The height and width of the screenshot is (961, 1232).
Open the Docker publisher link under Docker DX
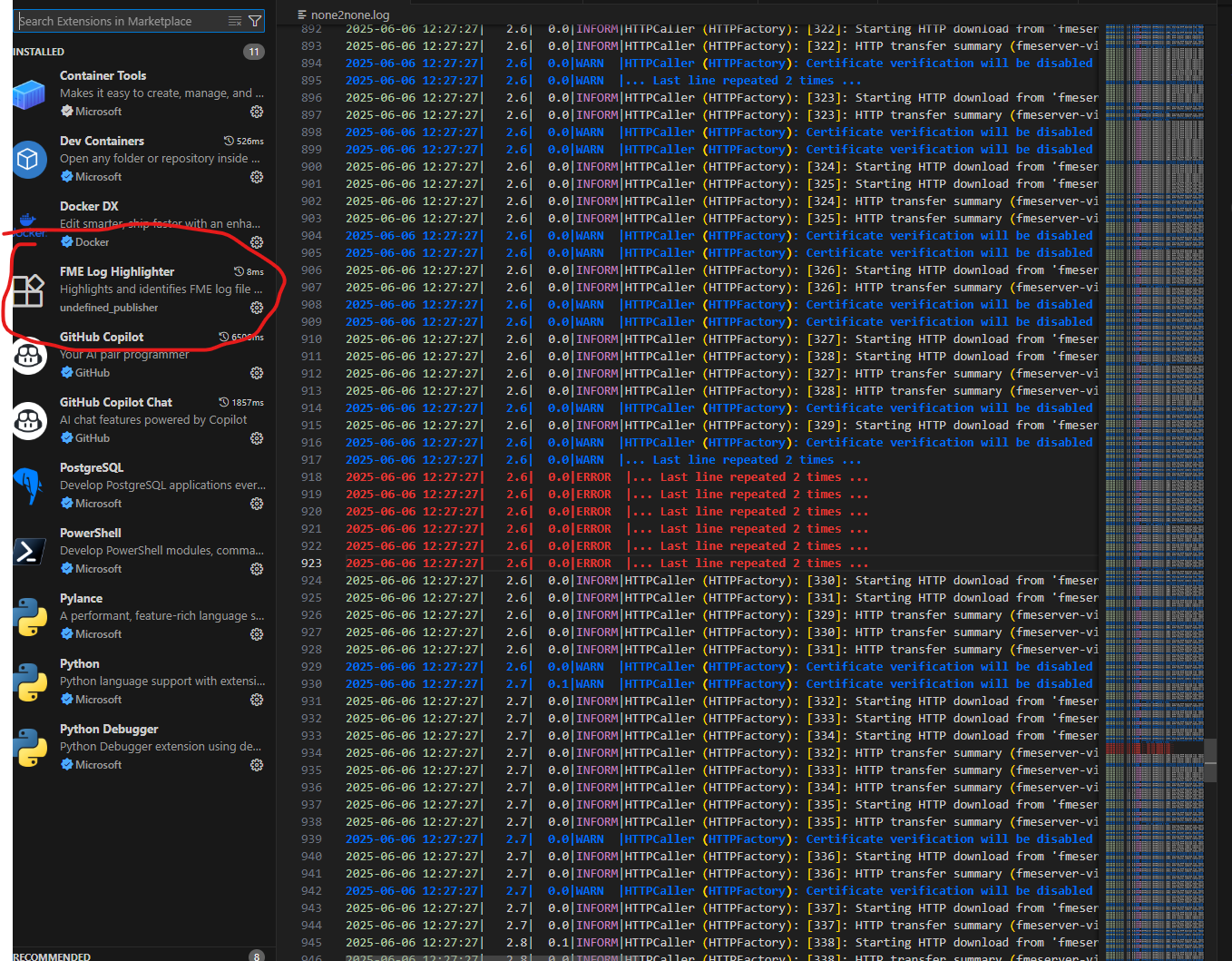pyautogui.click(x=92, y=242)
